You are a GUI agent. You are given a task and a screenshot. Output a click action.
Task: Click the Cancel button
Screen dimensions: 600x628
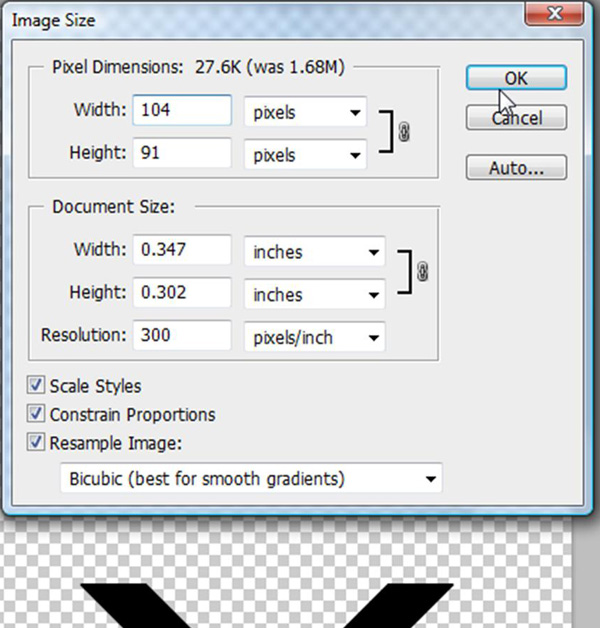(516, 118)
